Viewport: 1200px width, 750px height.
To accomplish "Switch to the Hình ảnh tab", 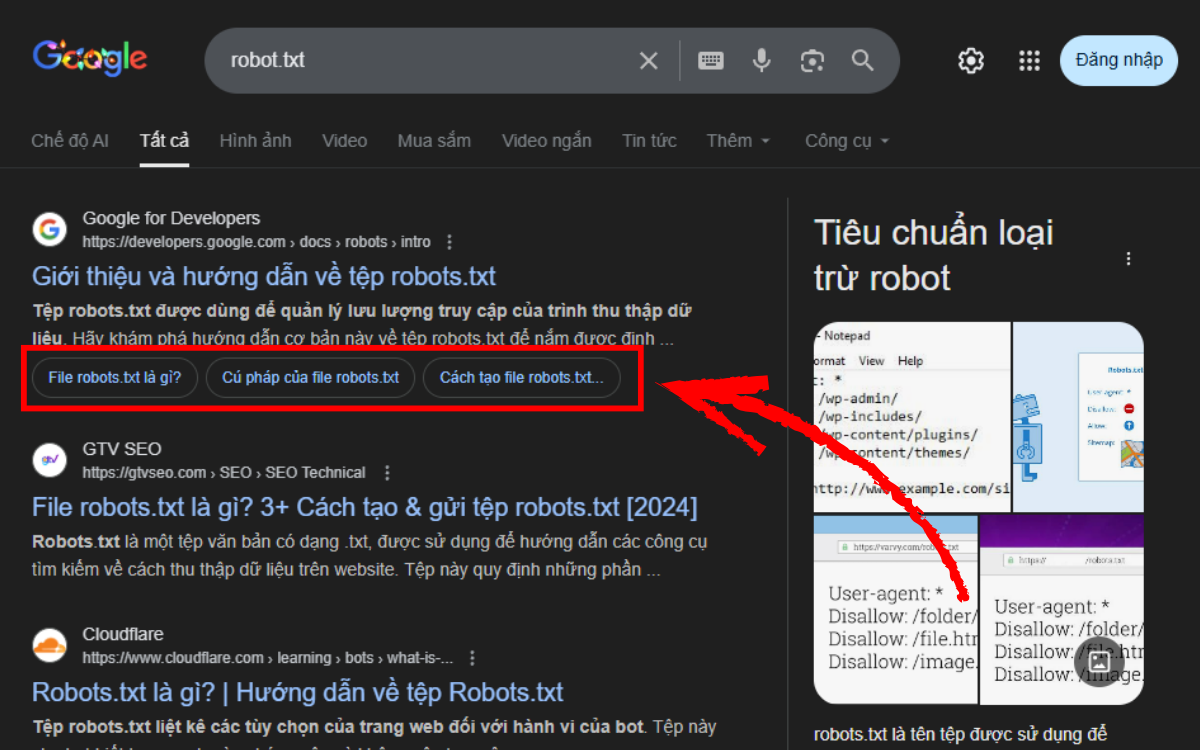I will point(255,140).
